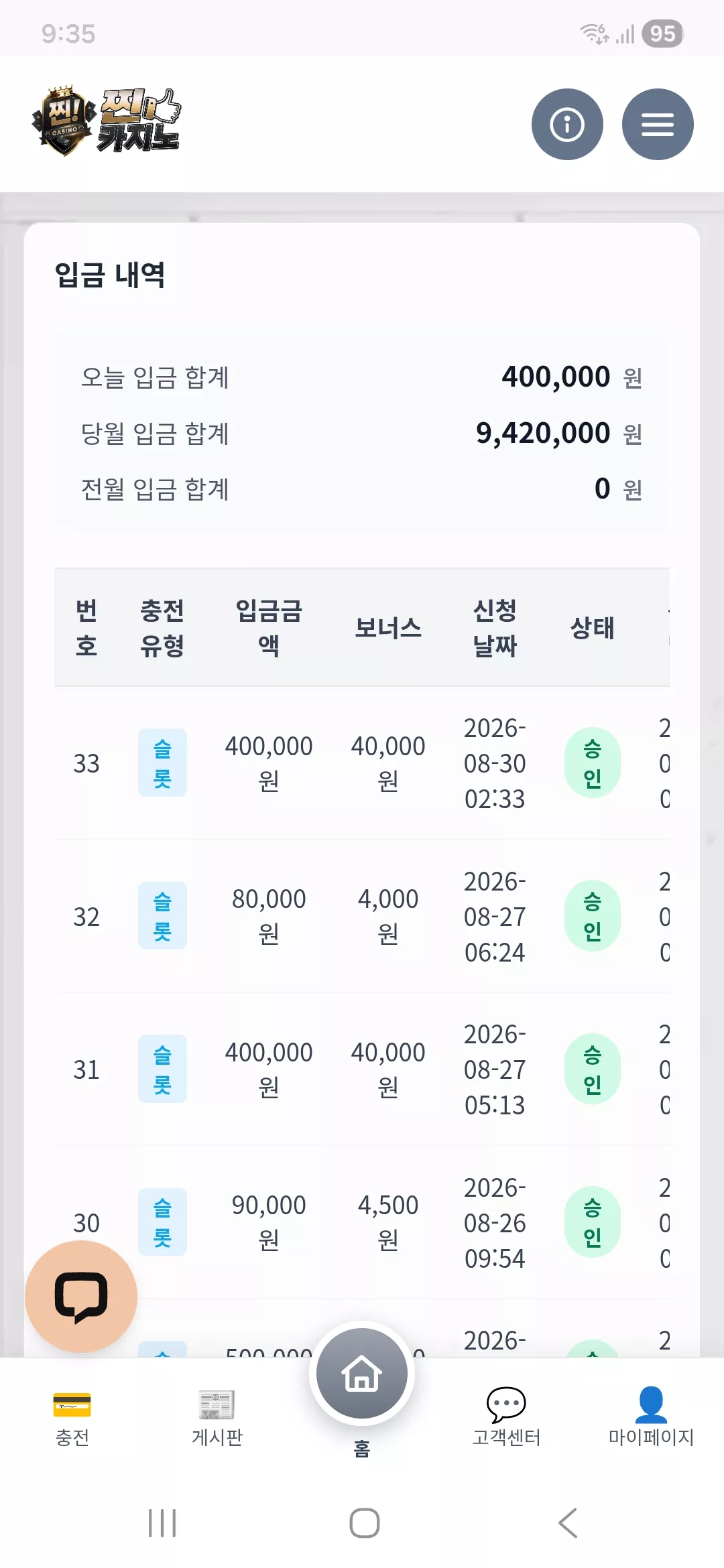Tap the casino logo in header
Image resolution: width=724 pixels, height=1568 pixels.
point(106,121)
